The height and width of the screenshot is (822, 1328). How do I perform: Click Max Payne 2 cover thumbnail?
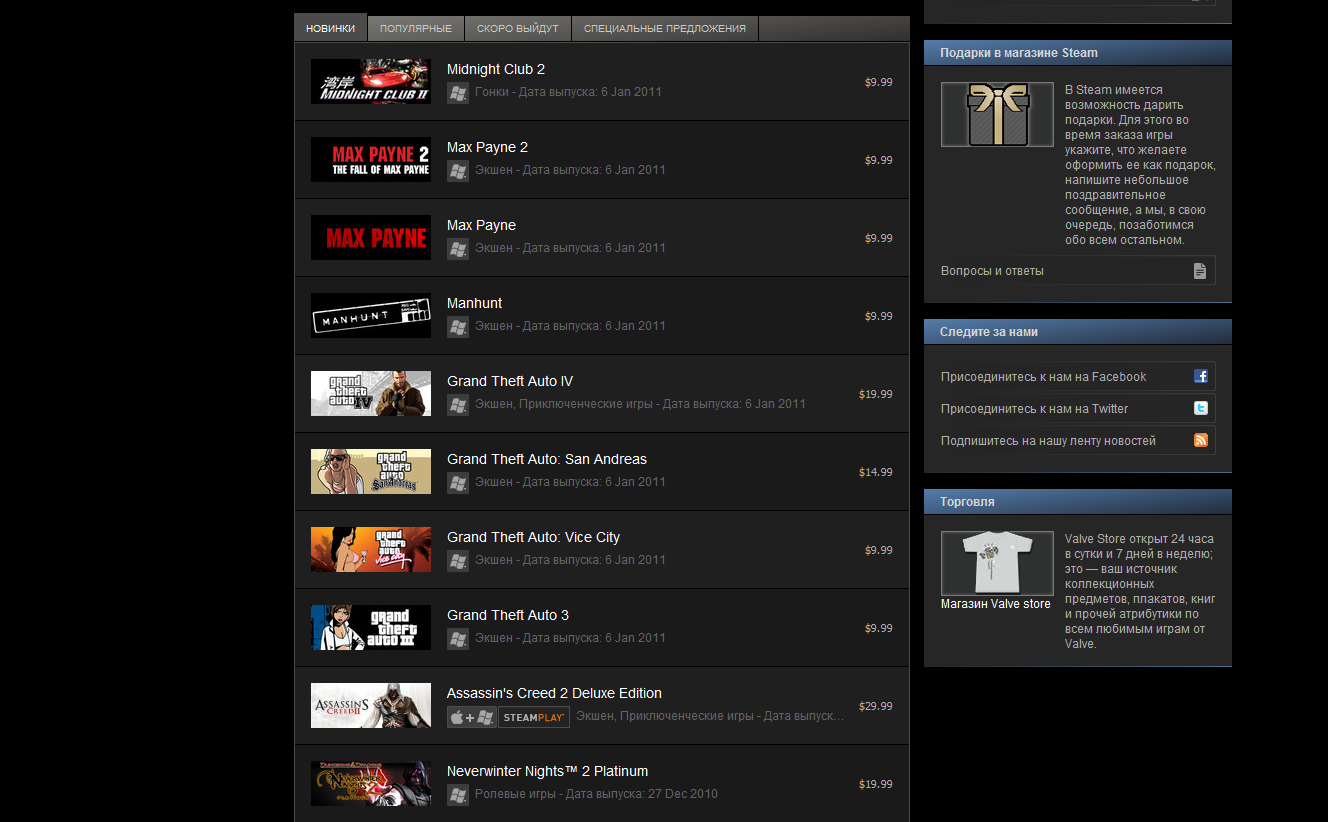(x=371, y=160)
